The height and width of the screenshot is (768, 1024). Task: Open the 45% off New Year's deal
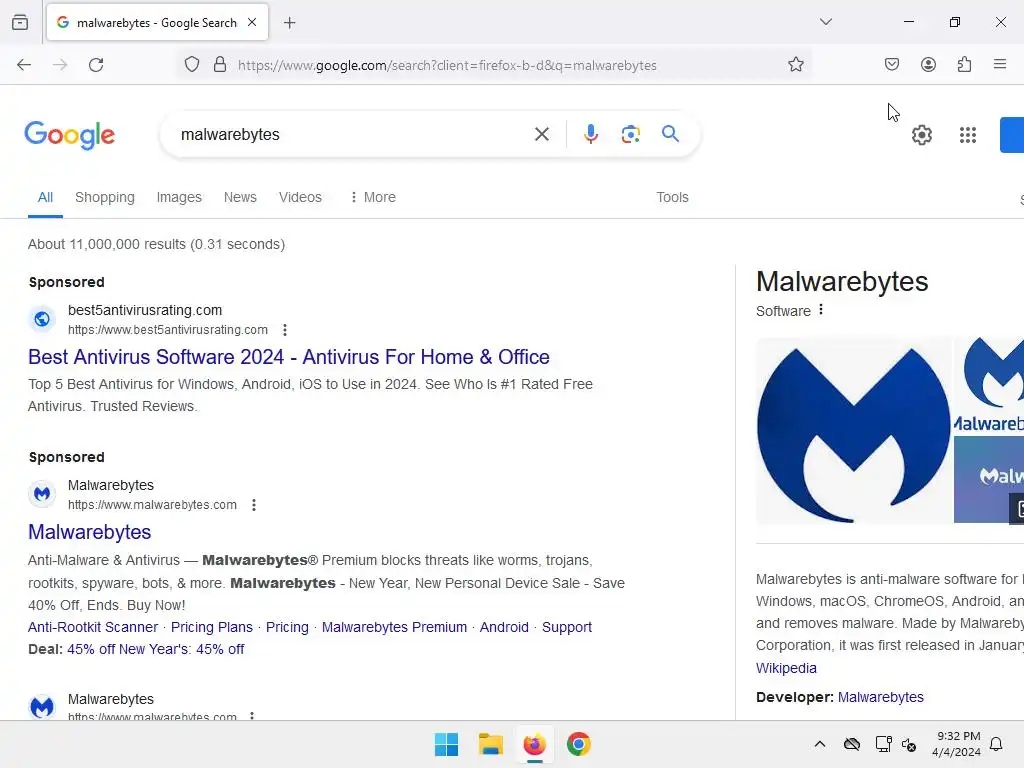(155, 649)
